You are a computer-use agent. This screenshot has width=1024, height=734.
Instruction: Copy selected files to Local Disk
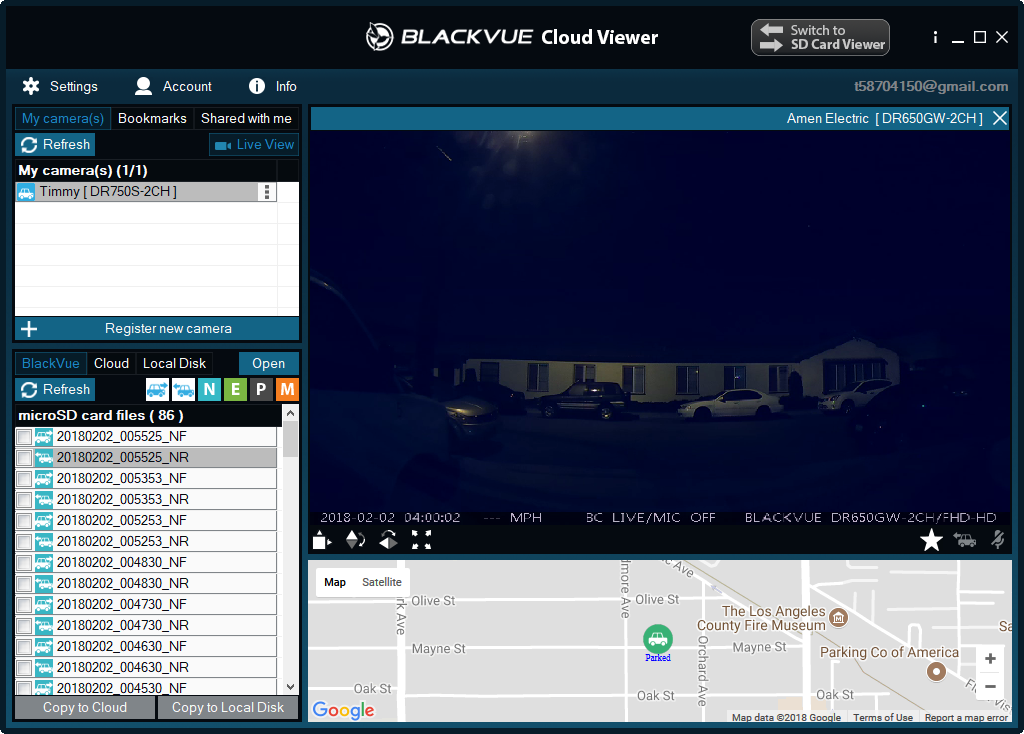click(228, 707)
